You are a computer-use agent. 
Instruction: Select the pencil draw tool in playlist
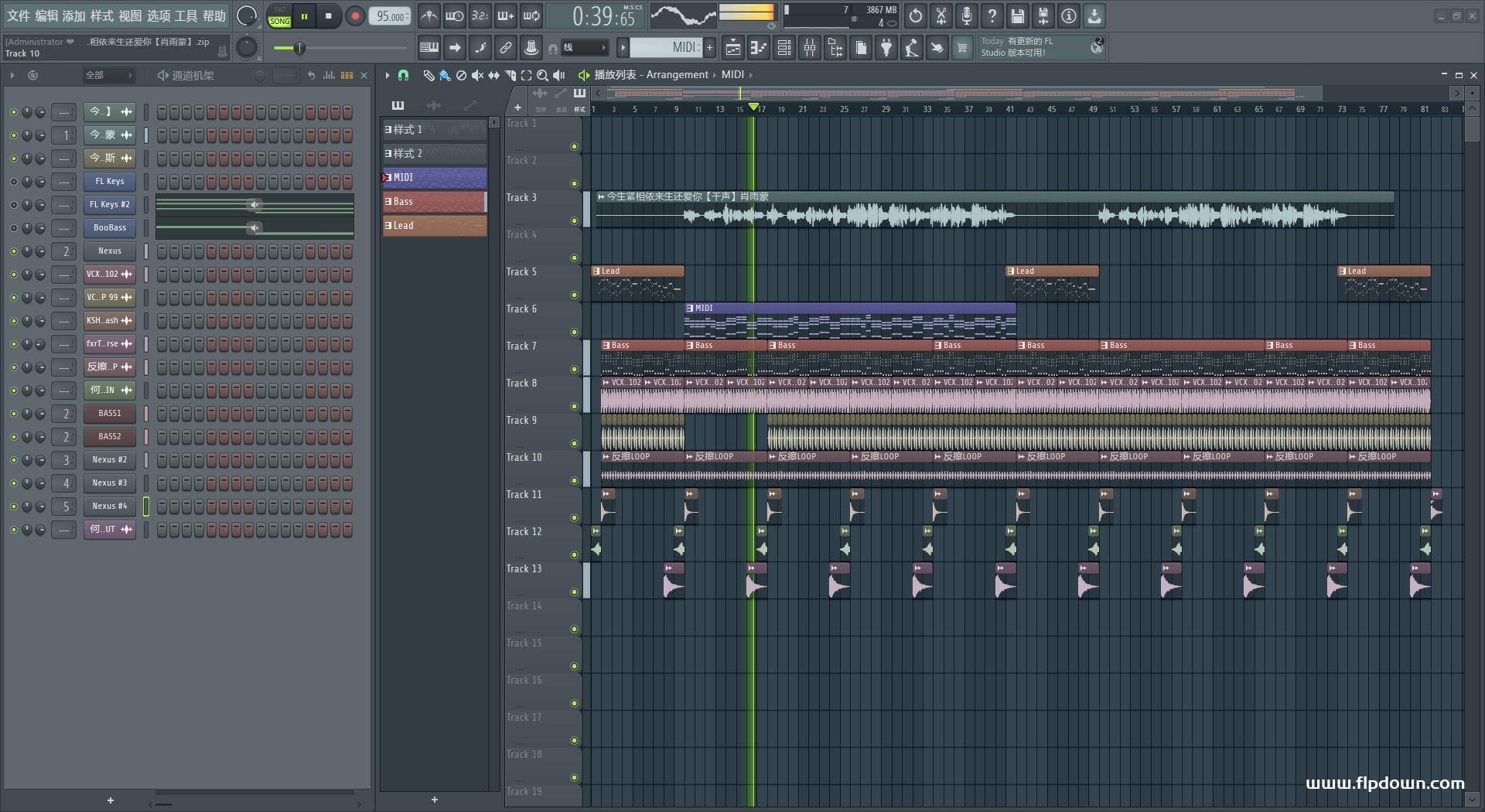[x=428, y=75]
